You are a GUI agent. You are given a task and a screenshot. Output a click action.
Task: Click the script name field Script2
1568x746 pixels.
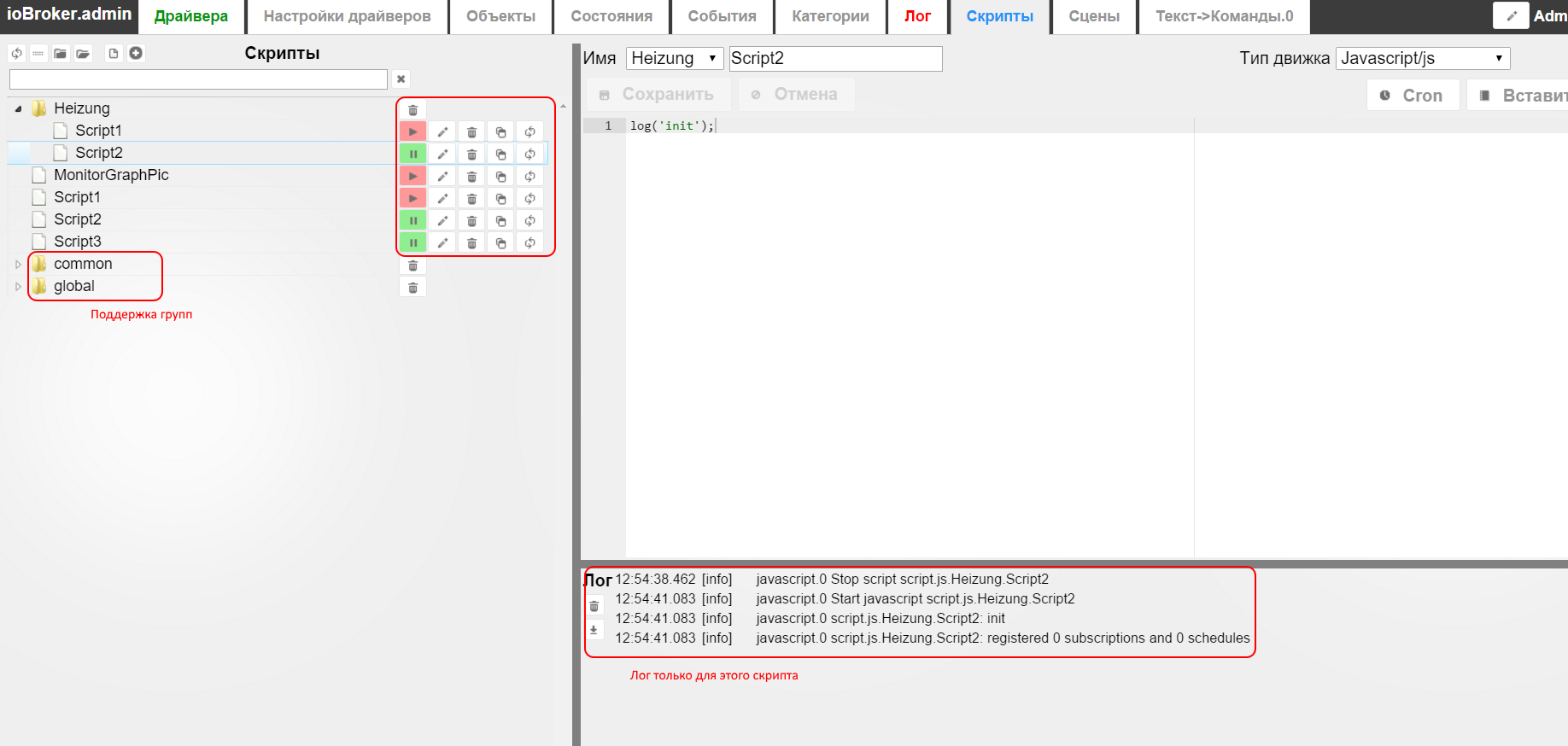[x=835, y=58]
